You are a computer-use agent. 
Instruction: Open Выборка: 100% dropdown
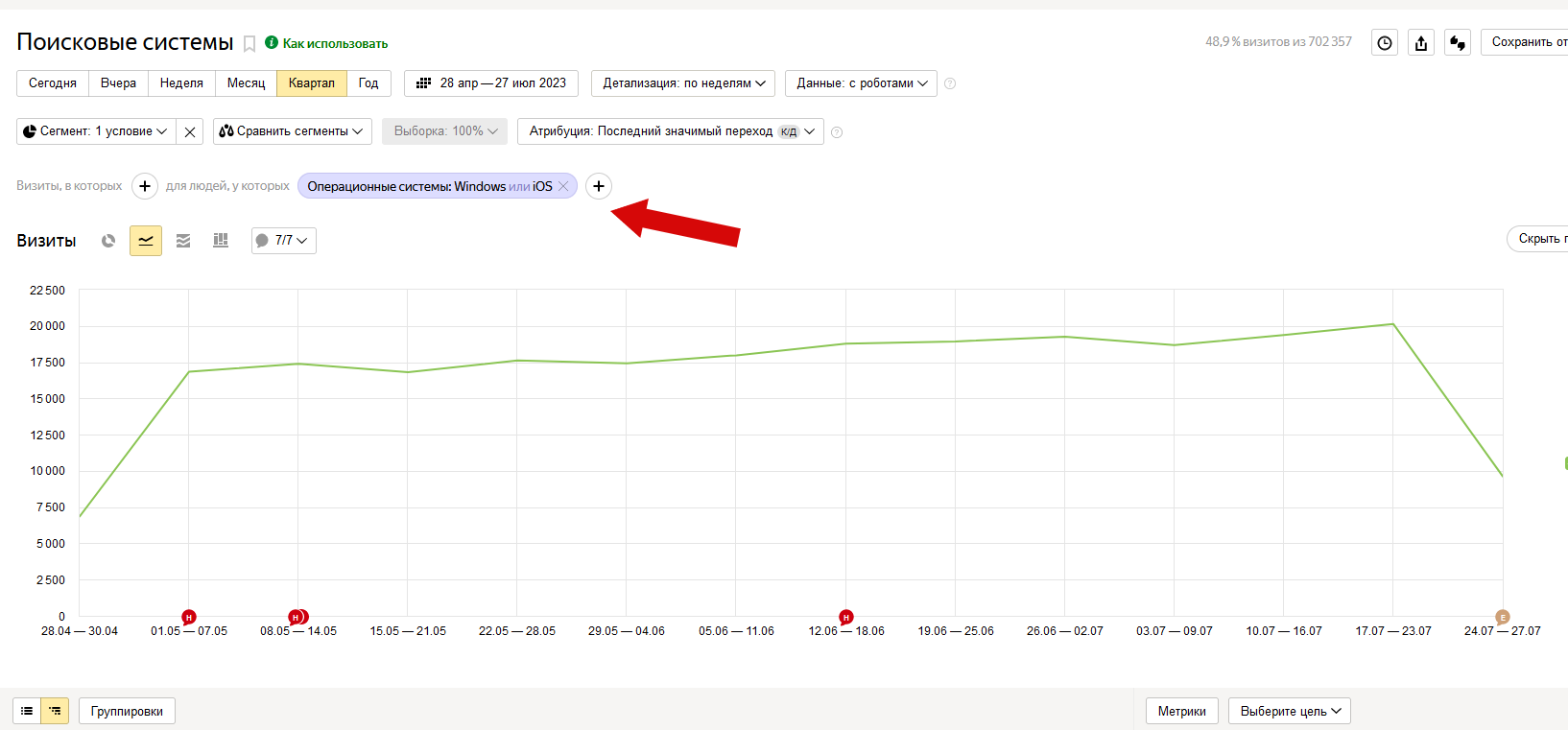pos(445,131)
